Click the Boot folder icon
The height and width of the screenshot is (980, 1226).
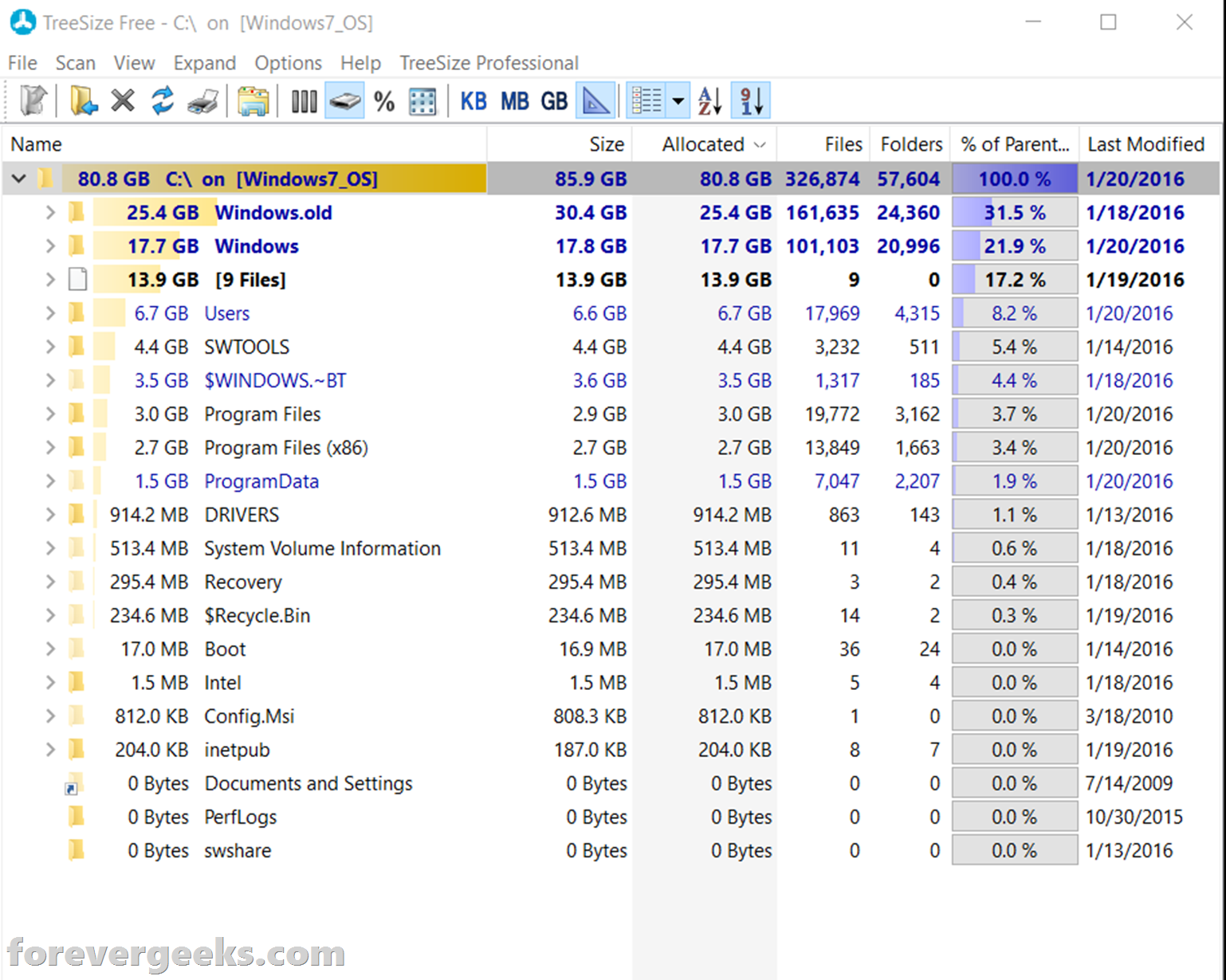click(76, 649)
